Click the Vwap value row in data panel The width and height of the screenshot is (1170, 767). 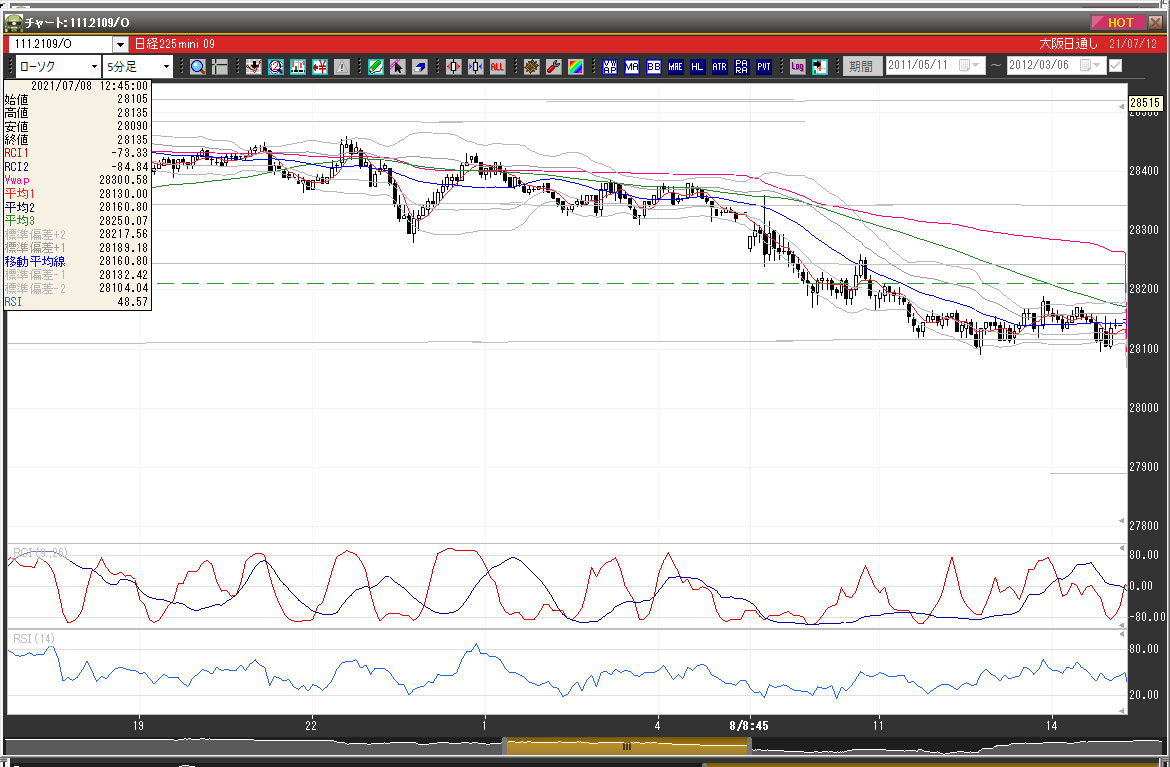76,180
